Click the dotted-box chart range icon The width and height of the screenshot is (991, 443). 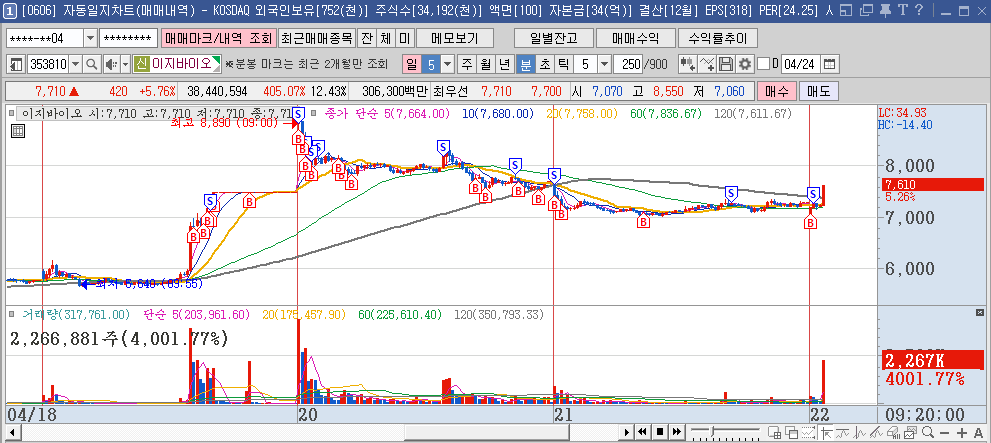(x=808, y=432)
